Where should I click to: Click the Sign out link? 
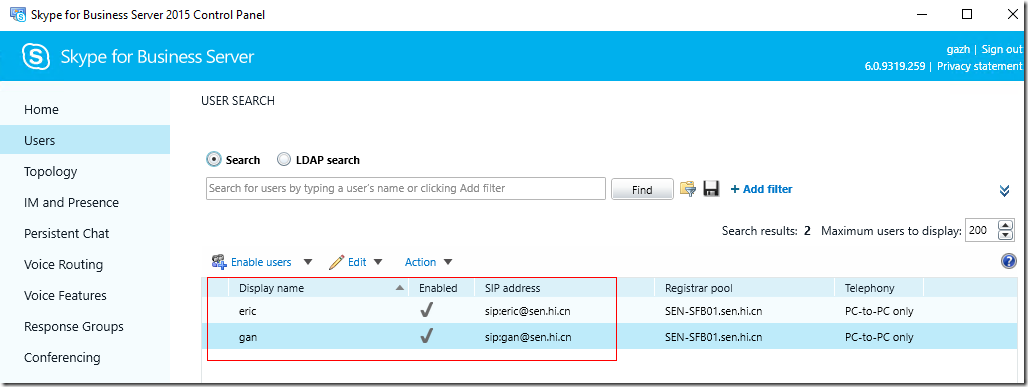tap(1002, 49)
